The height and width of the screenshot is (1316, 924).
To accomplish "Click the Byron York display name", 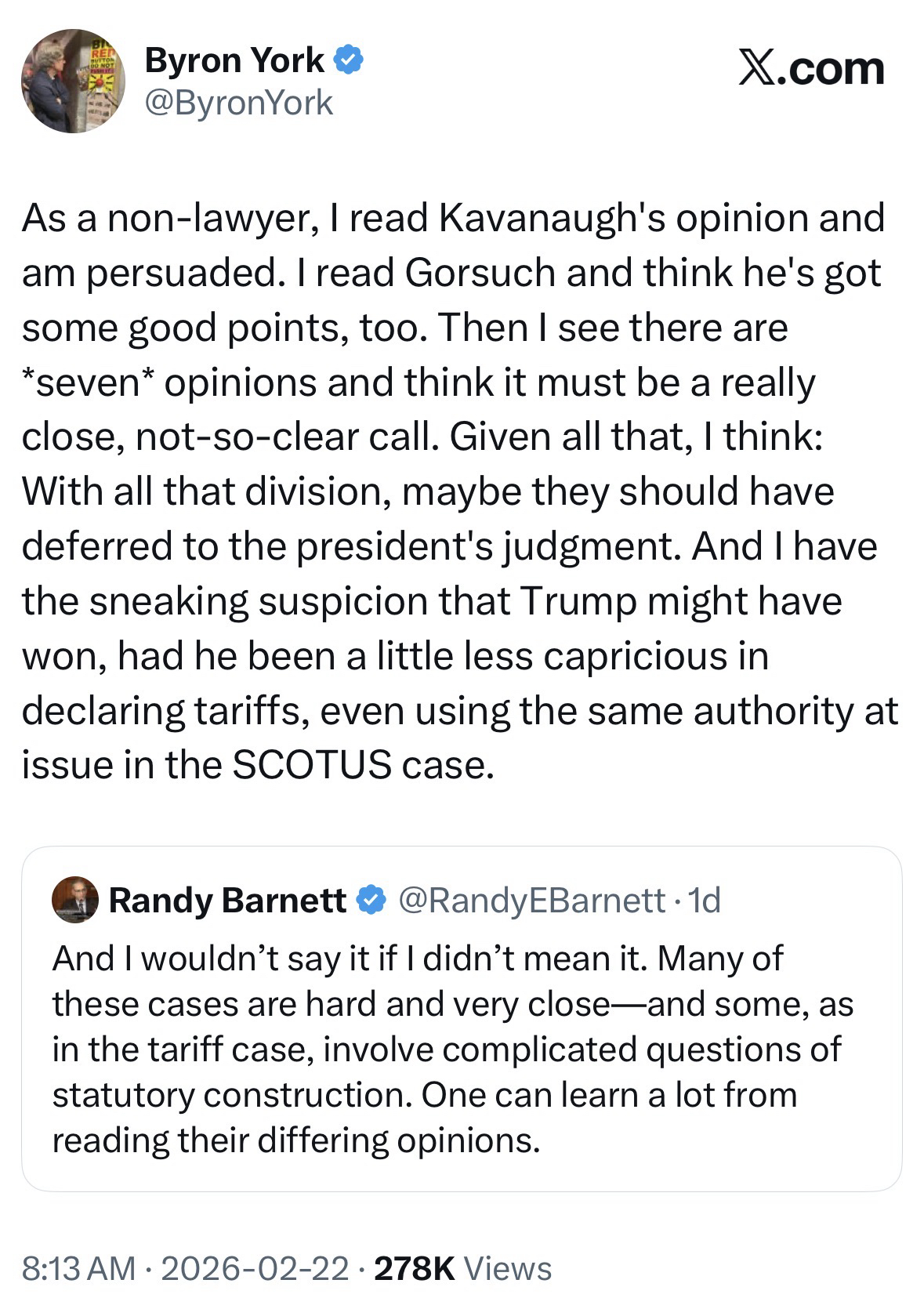I will coord(234,61).
